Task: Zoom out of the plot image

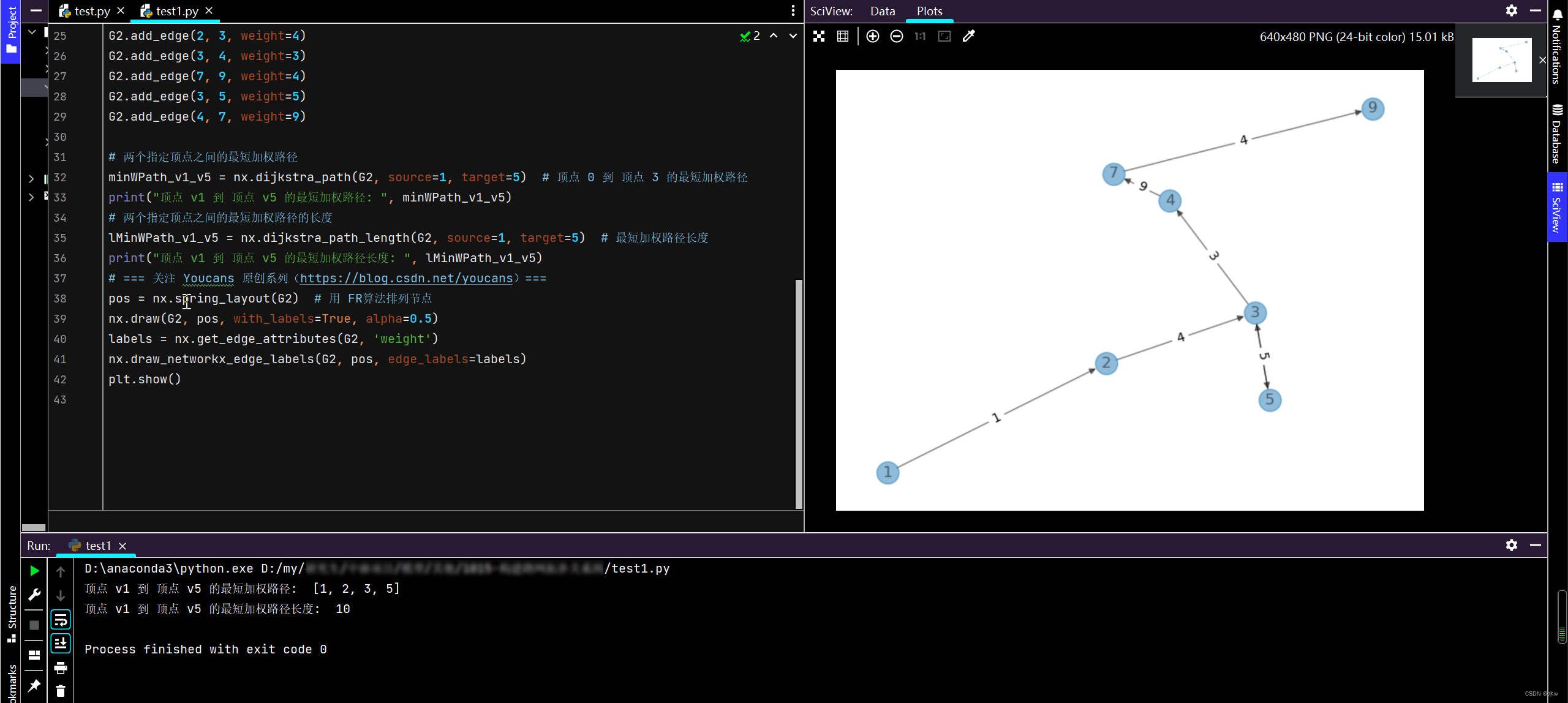Action: coord(896,36)
